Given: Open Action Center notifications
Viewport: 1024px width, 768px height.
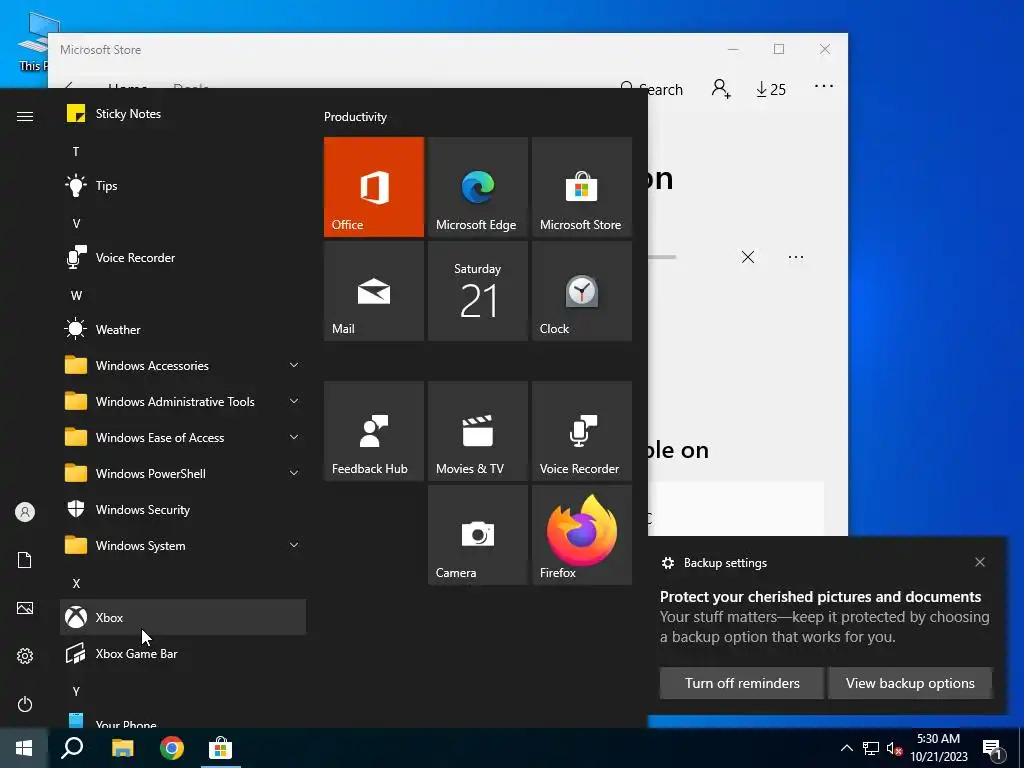Looking at the screenshot, I should (x=993, y=749).
